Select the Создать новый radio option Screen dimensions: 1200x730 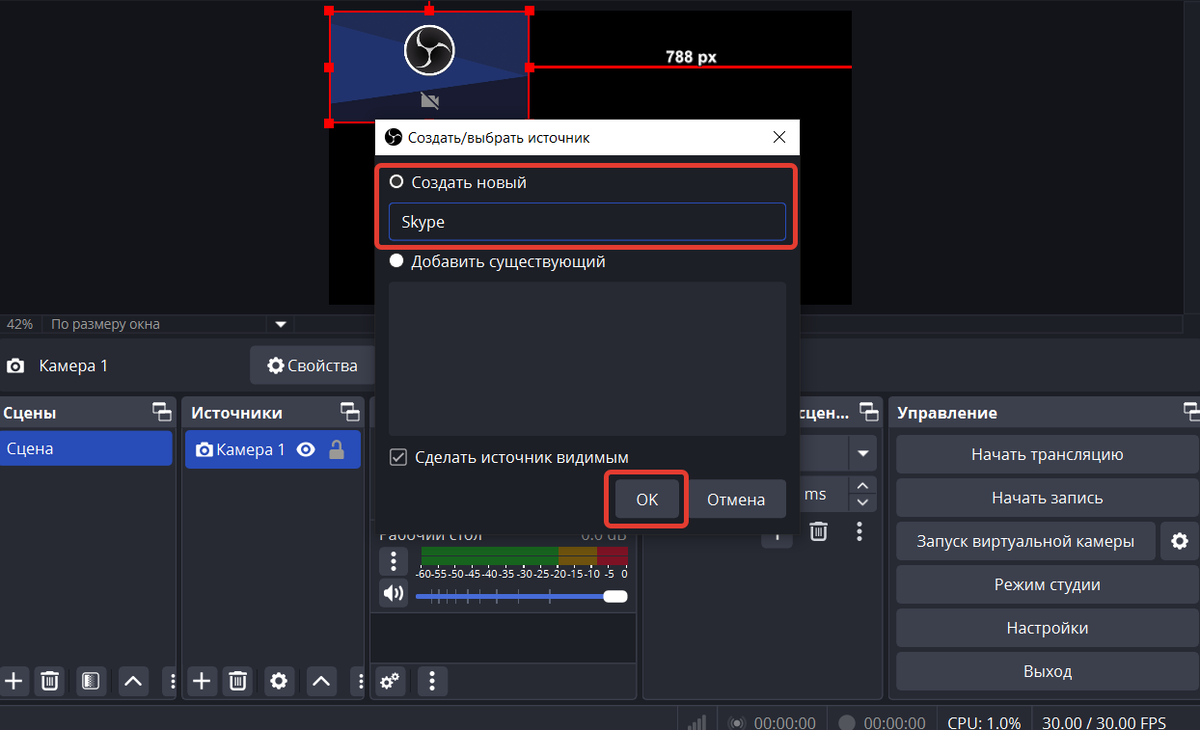click(397, 182)
